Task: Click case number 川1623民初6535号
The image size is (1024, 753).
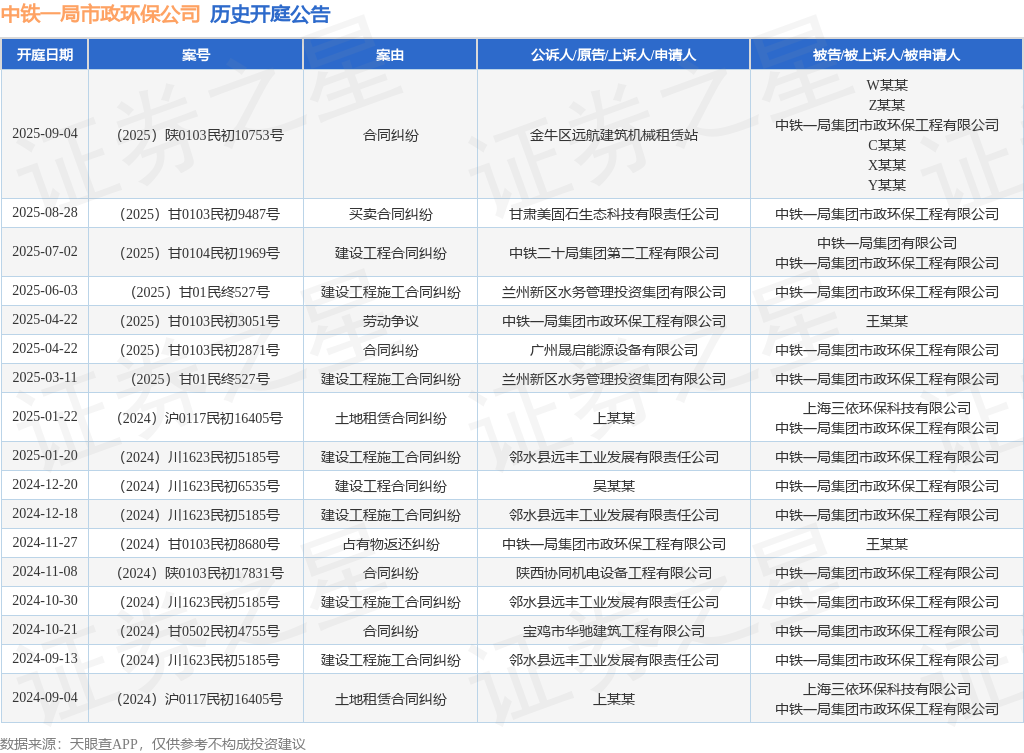Action: click(x=224, y=487)
